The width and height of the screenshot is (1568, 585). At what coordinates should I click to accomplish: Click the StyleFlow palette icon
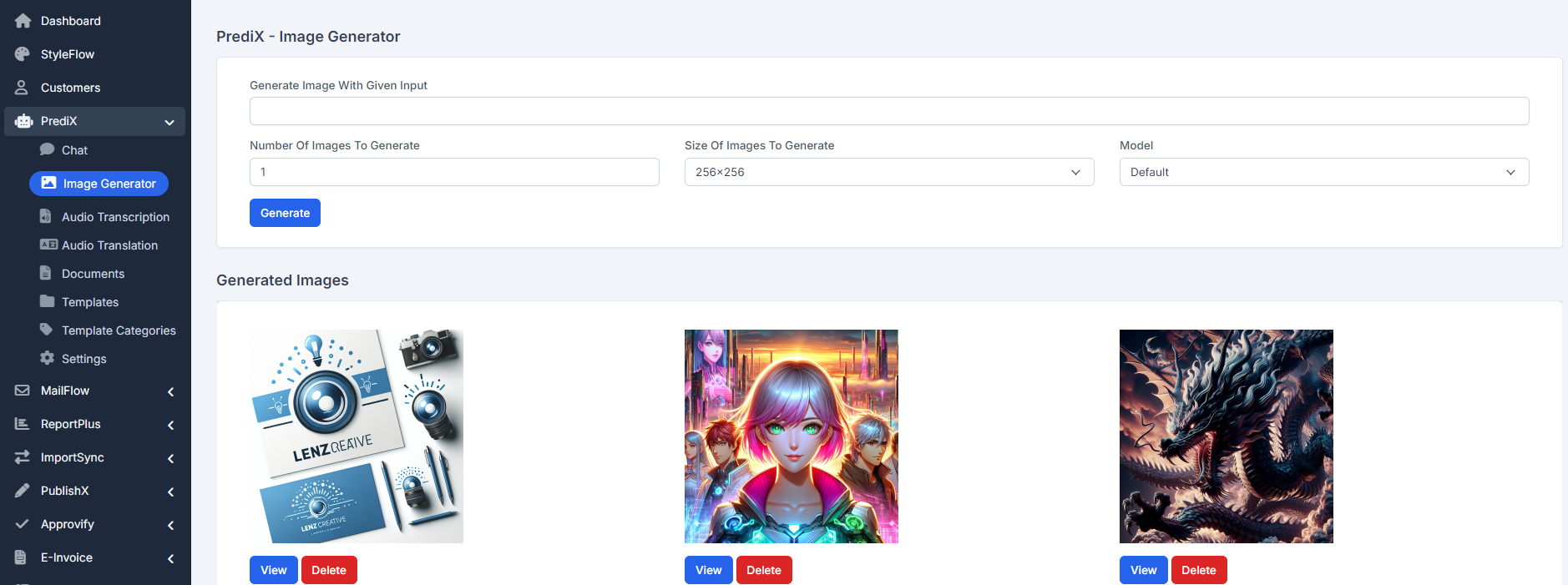(x=23, y=54)
